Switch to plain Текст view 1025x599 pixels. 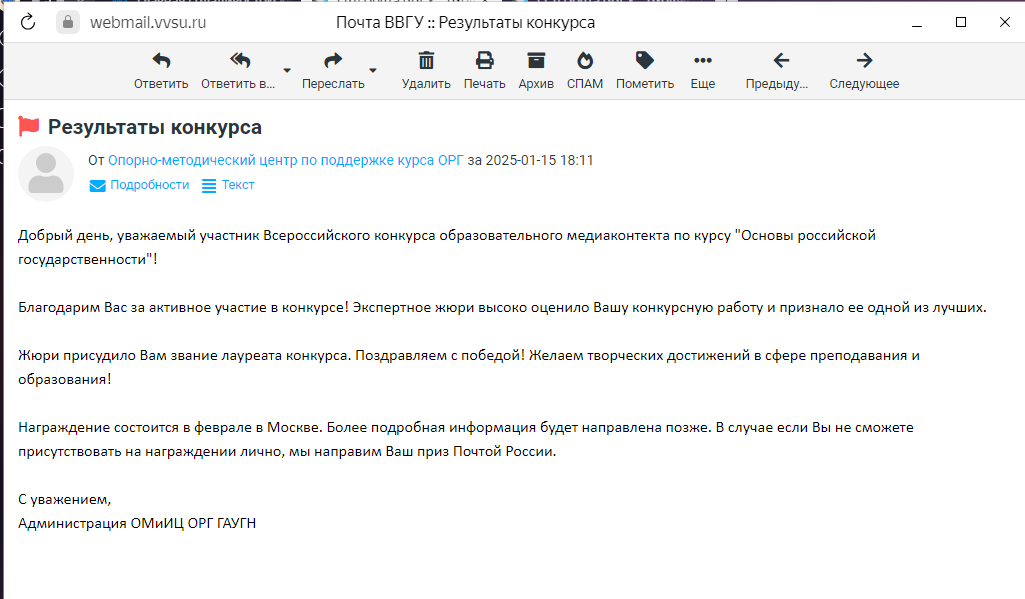pyautogui.click(x=228, y=185)
